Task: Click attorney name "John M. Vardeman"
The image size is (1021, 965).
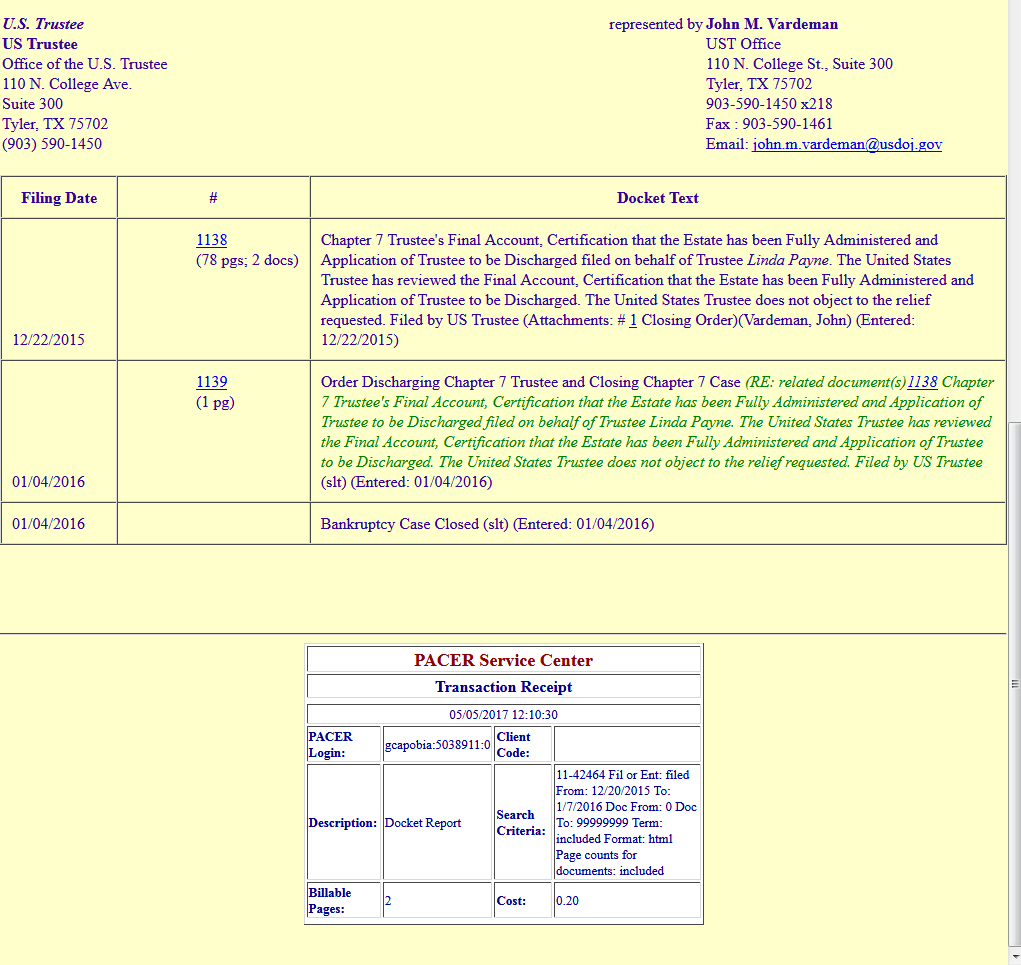Action: pos(772,24)
